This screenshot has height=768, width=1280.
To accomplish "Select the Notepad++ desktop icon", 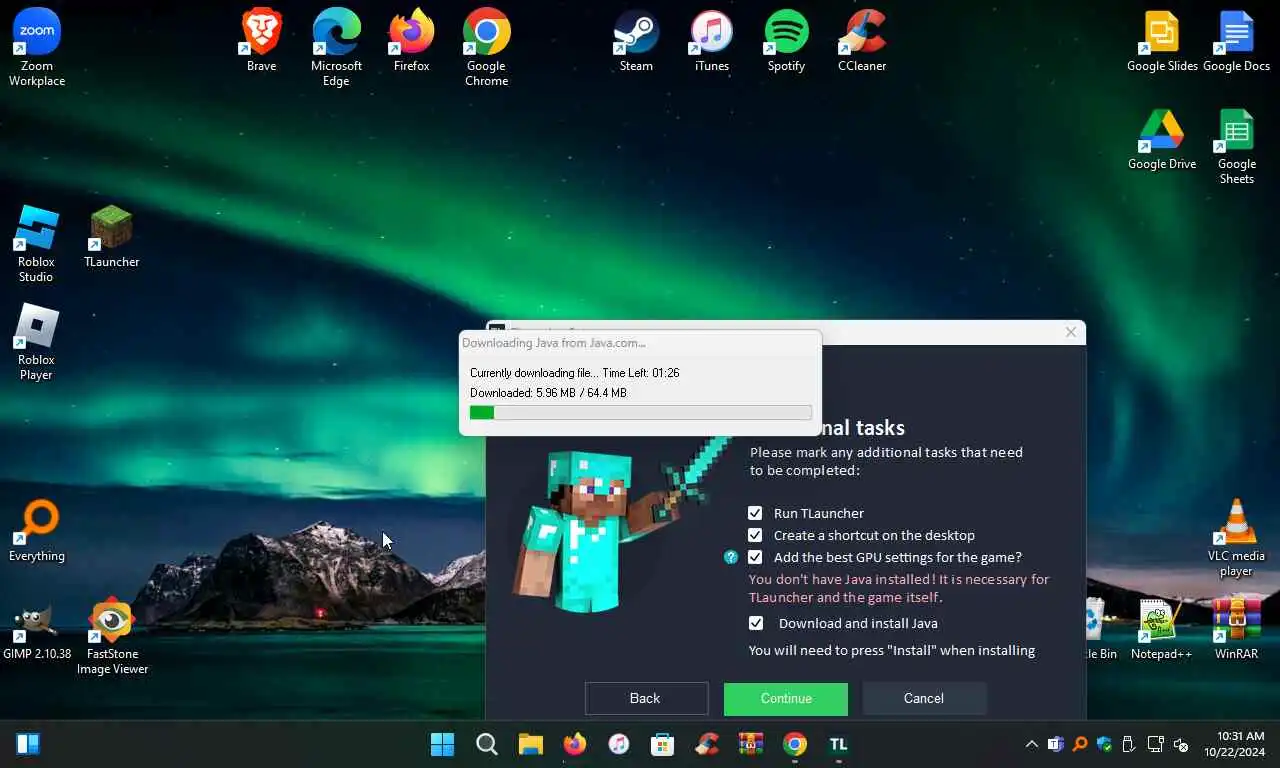I will click(x=1161, y=628).
